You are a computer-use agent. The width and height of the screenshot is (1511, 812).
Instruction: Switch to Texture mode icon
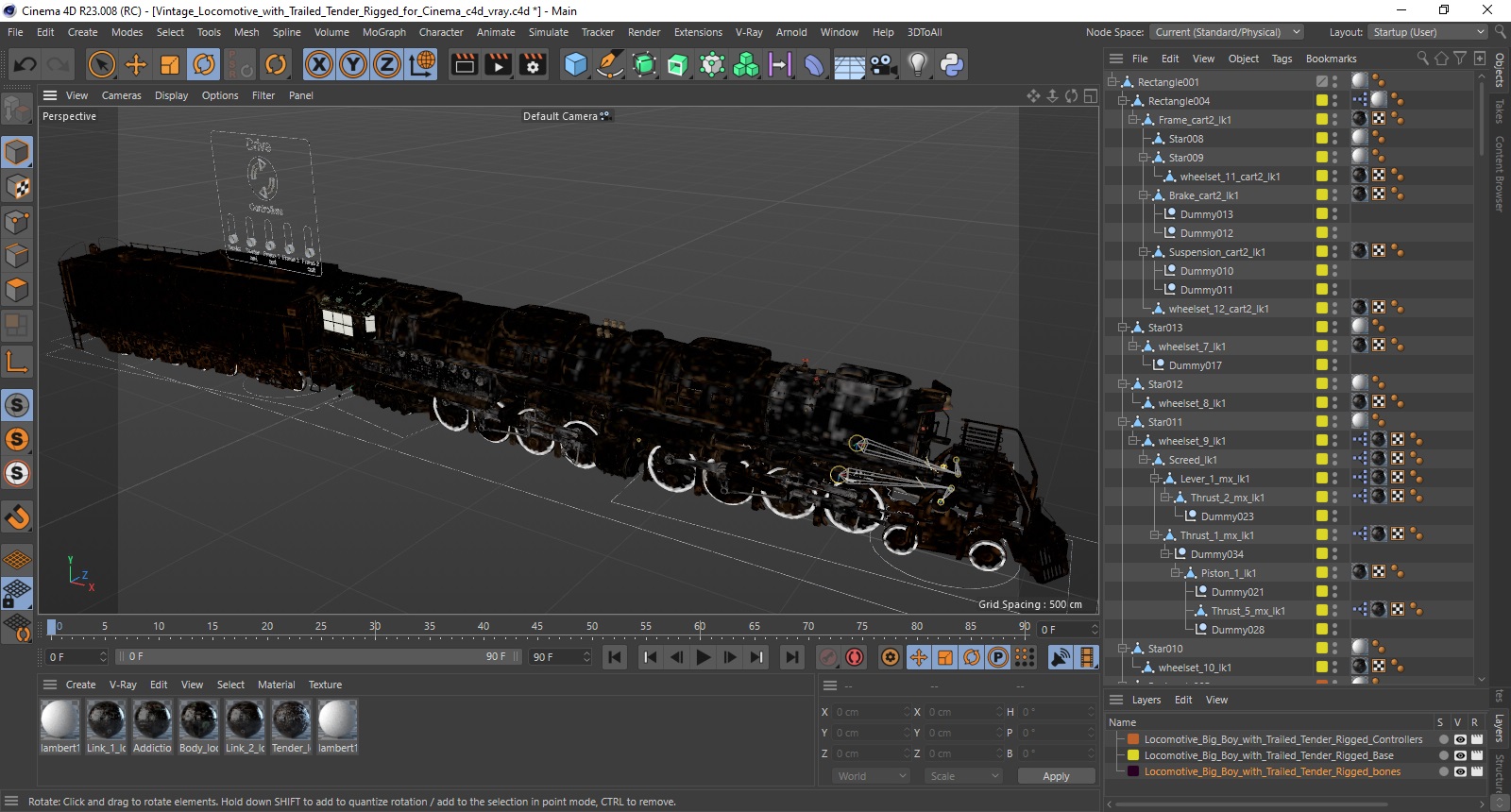(x=17, y=187)
